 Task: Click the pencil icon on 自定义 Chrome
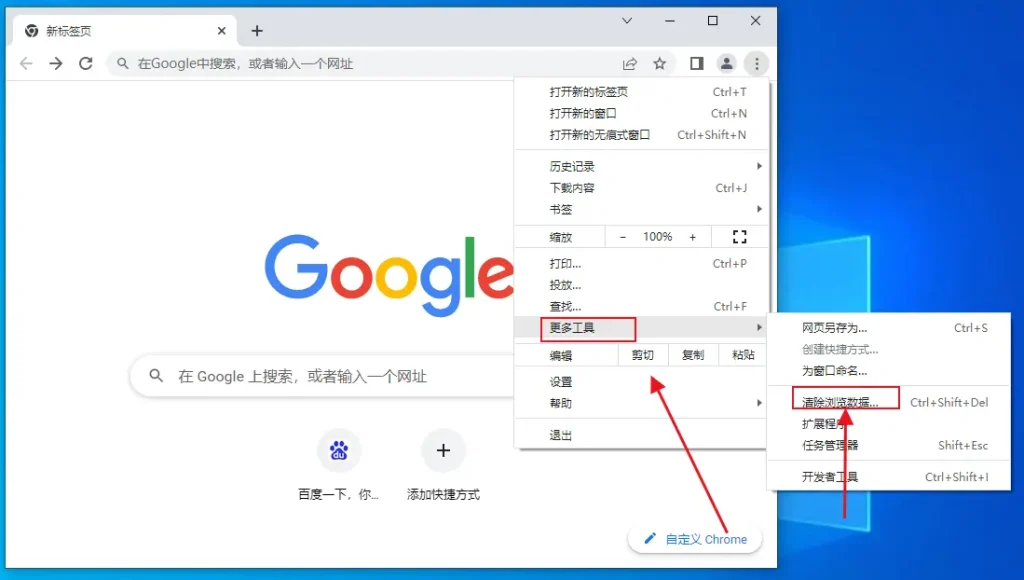click(x=649, y=539)
